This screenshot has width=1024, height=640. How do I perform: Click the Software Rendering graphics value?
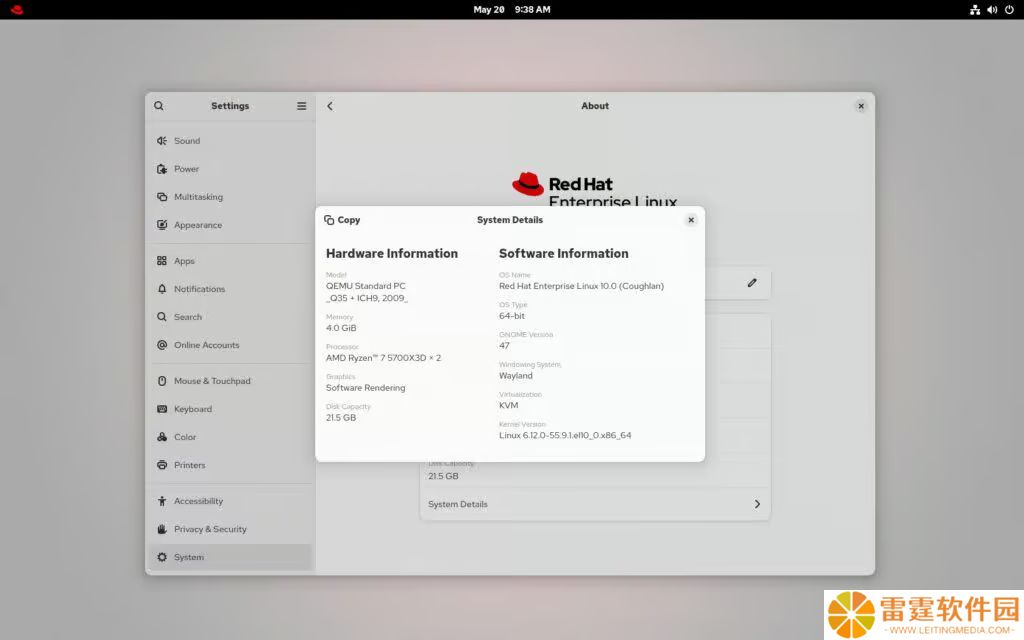tap(365, 388)
